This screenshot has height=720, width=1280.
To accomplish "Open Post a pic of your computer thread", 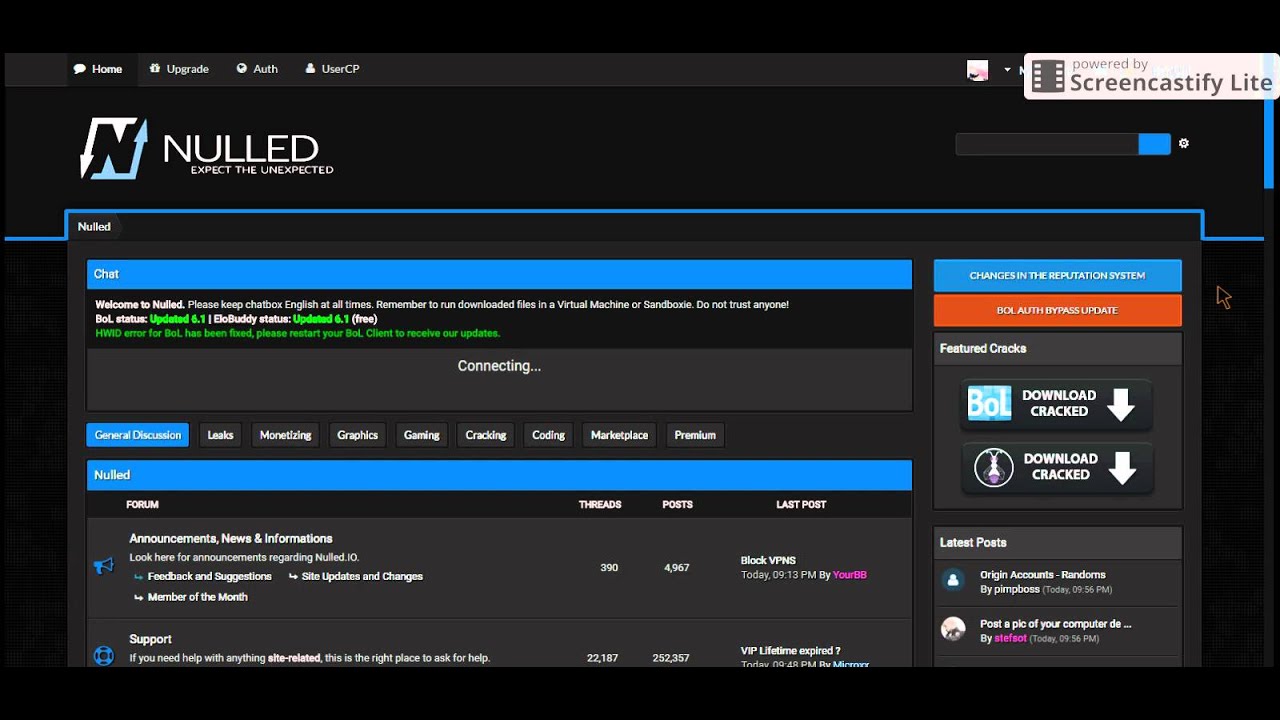I will (x=1055, y=624).
